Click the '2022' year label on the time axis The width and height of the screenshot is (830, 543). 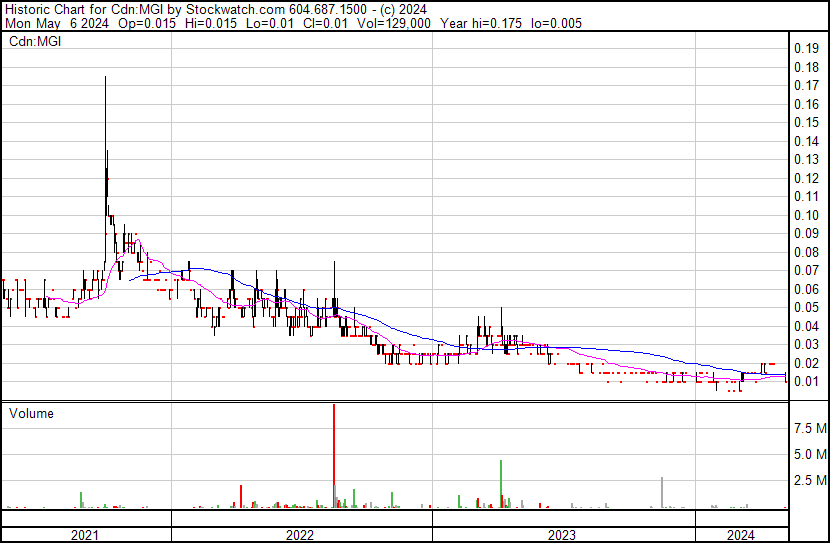(x=300, y=535)
